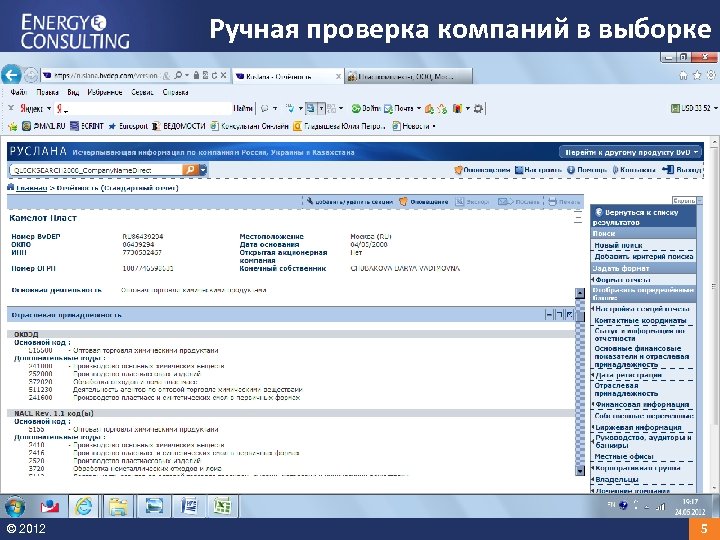Click the orange search button in Ruslana quick search

click(190, 170)
